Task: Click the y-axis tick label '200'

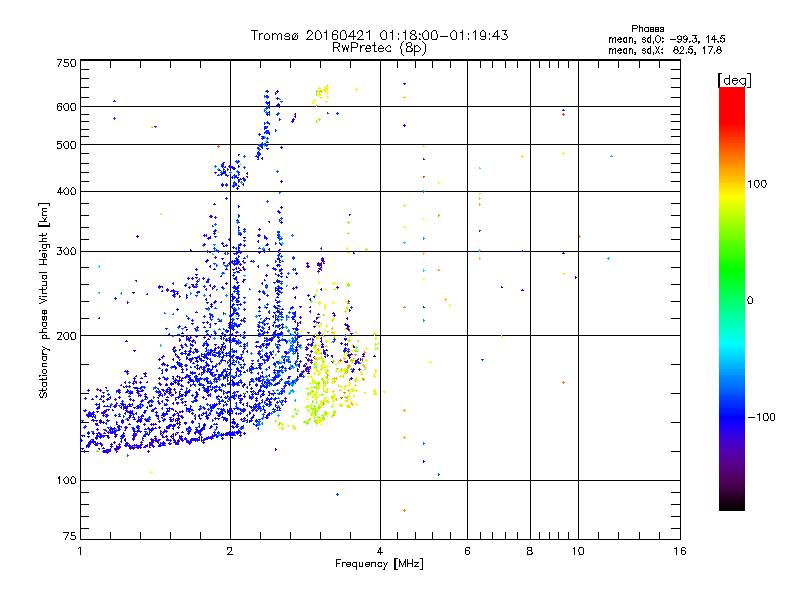Action: (x=66, y=336)
